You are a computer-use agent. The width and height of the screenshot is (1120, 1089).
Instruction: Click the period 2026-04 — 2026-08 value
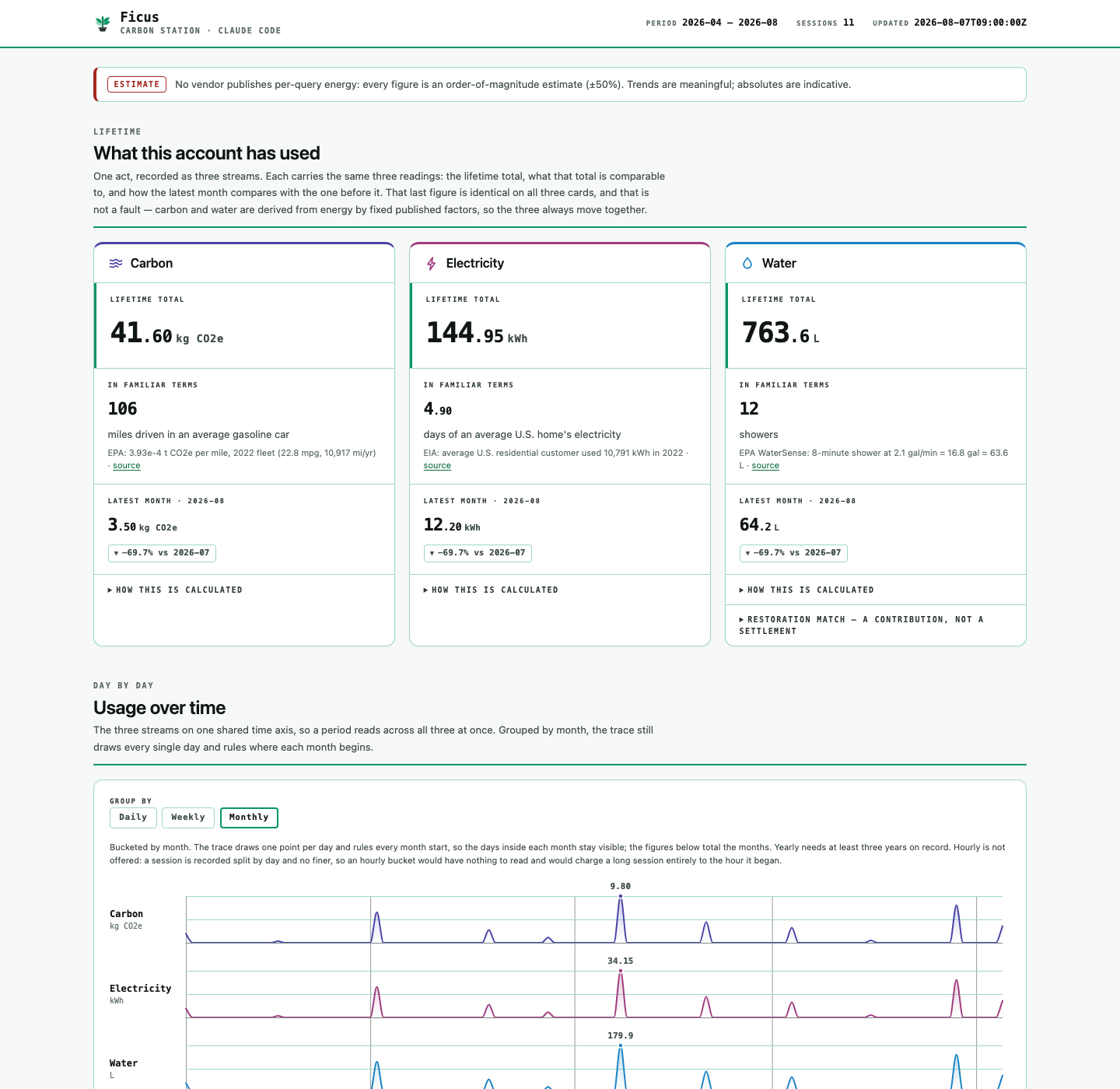(x=730, y=23)
